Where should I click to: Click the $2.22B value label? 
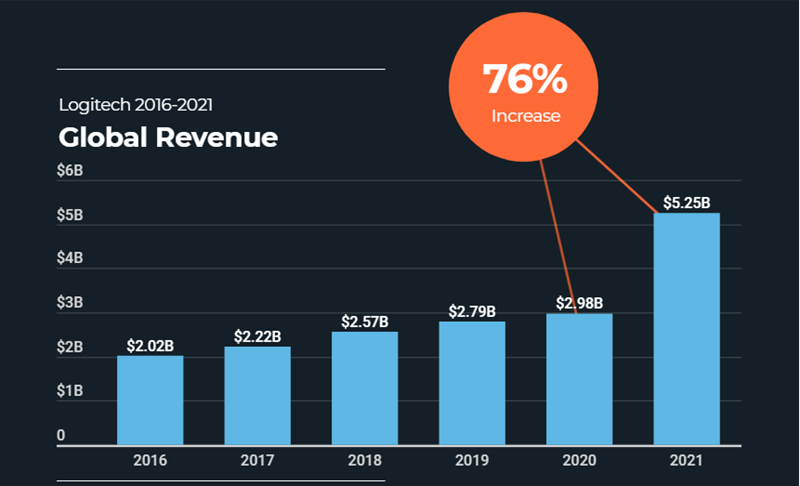click(x=257, y=337)
